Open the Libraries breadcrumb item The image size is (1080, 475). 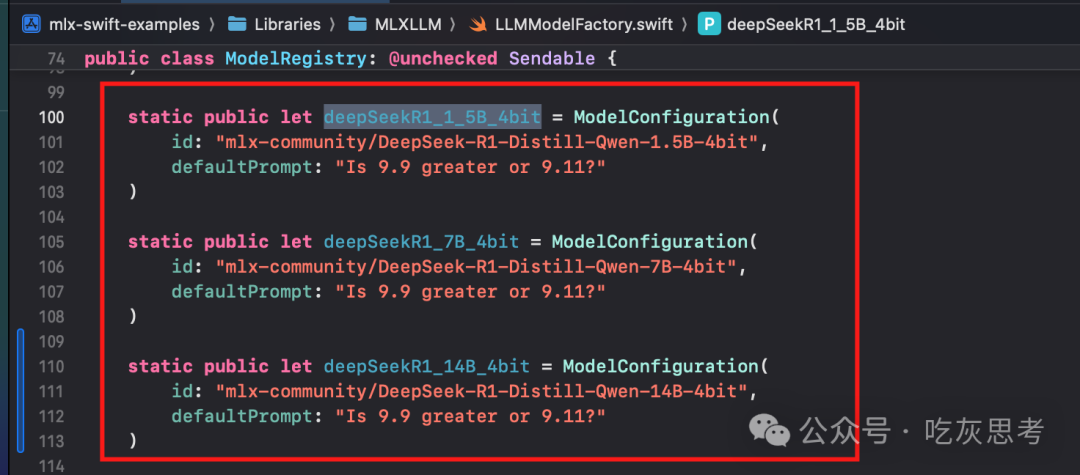287,25
